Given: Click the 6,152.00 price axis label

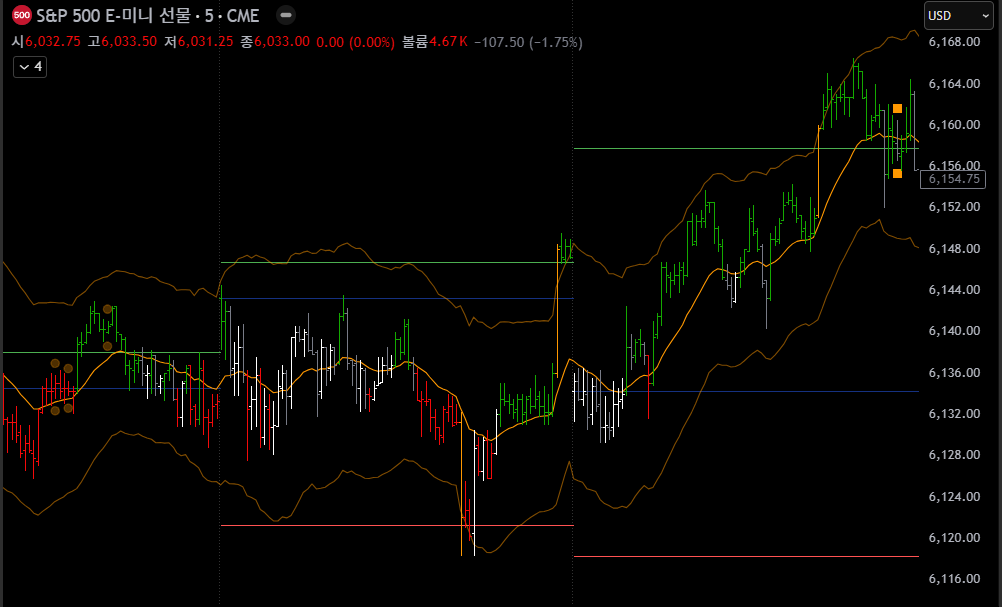Looking at the screenshot, I should click(954, 206).
